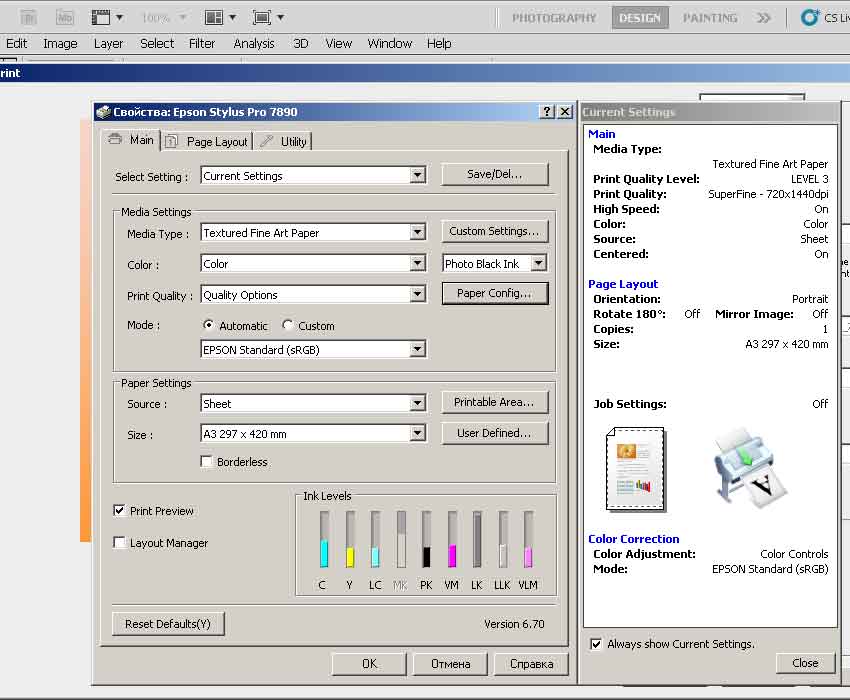Open the Filter menu
Image resolution: width=850 pixels, height=700 pixels.
202,43
